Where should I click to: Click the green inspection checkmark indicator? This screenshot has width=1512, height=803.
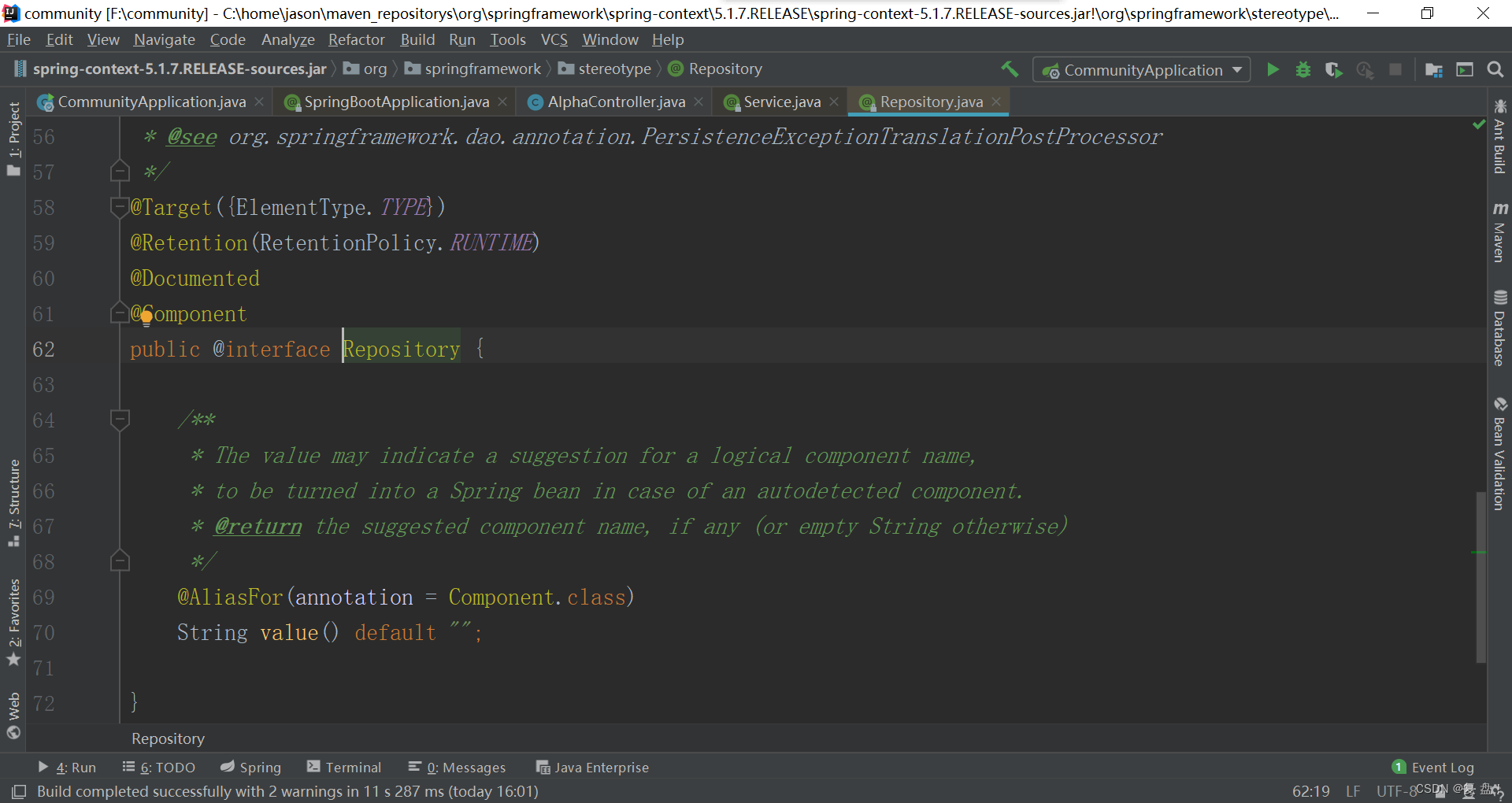1479,124
